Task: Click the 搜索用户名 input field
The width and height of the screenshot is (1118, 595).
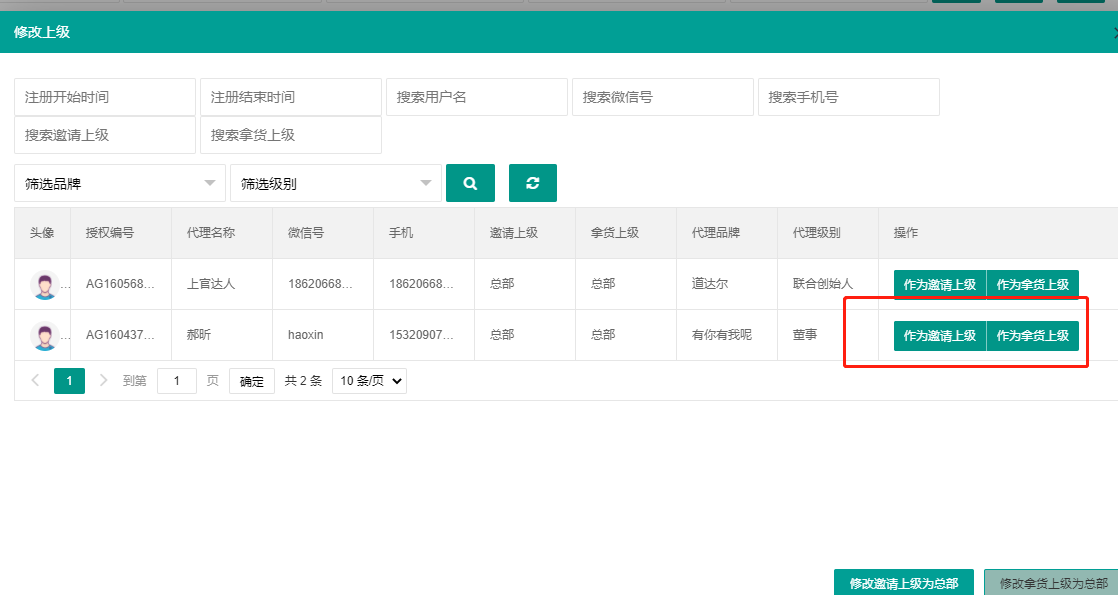Action: tap(476, 97)
